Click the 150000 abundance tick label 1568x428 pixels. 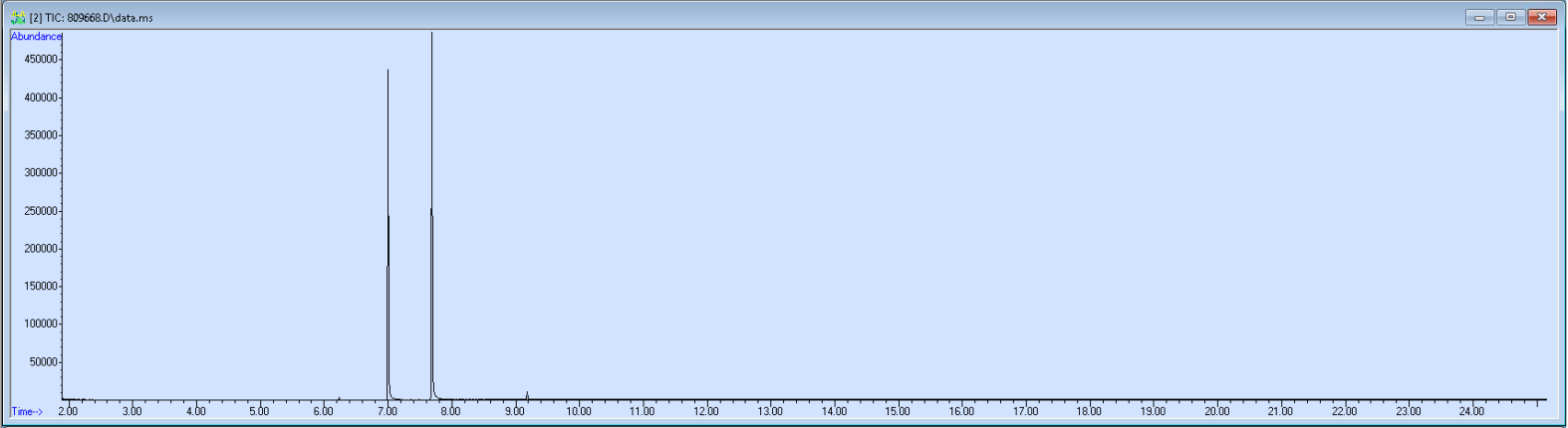(x=41, y=287)
